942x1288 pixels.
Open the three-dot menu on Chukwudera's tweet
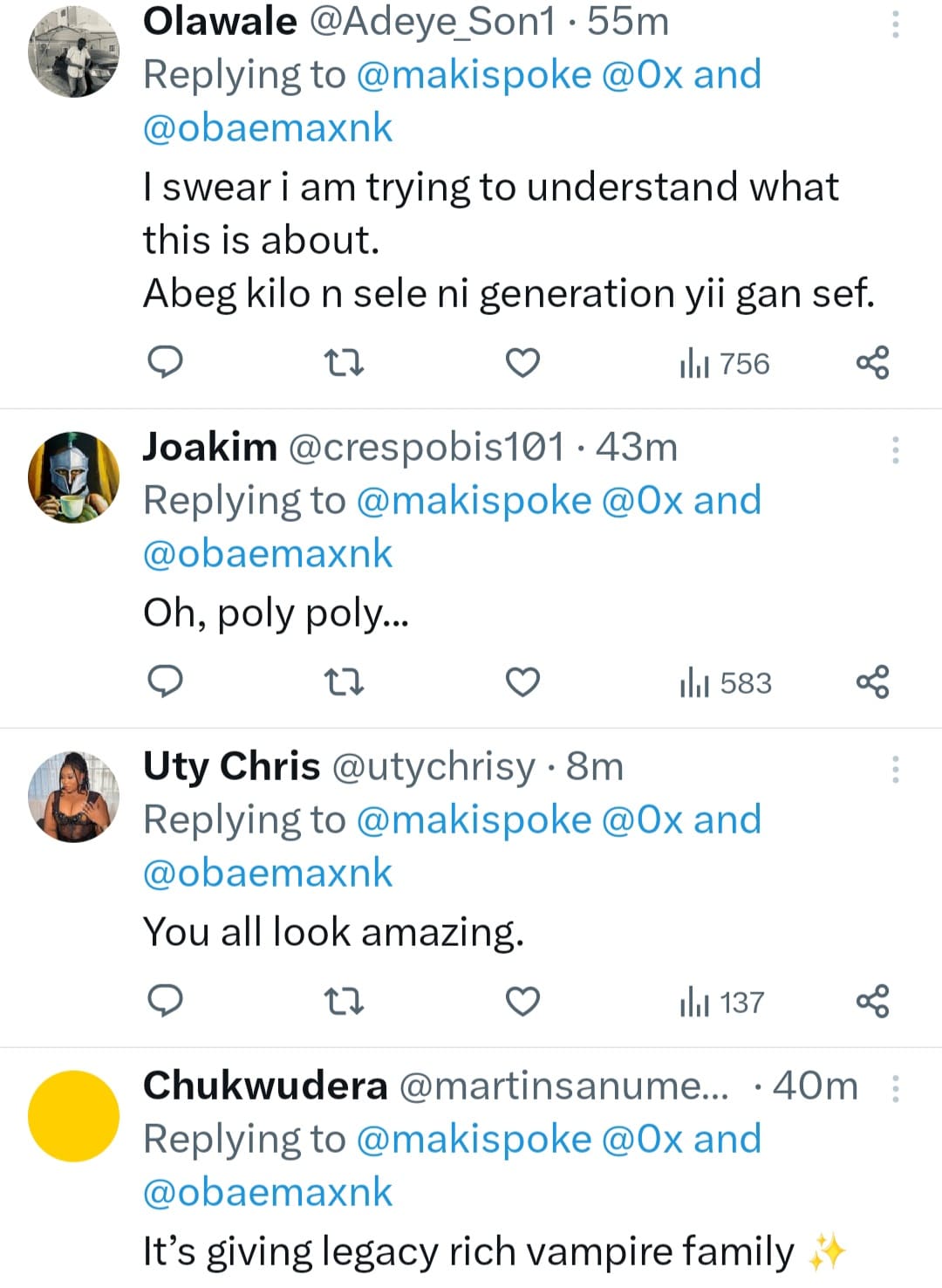tap(895, 1088)
